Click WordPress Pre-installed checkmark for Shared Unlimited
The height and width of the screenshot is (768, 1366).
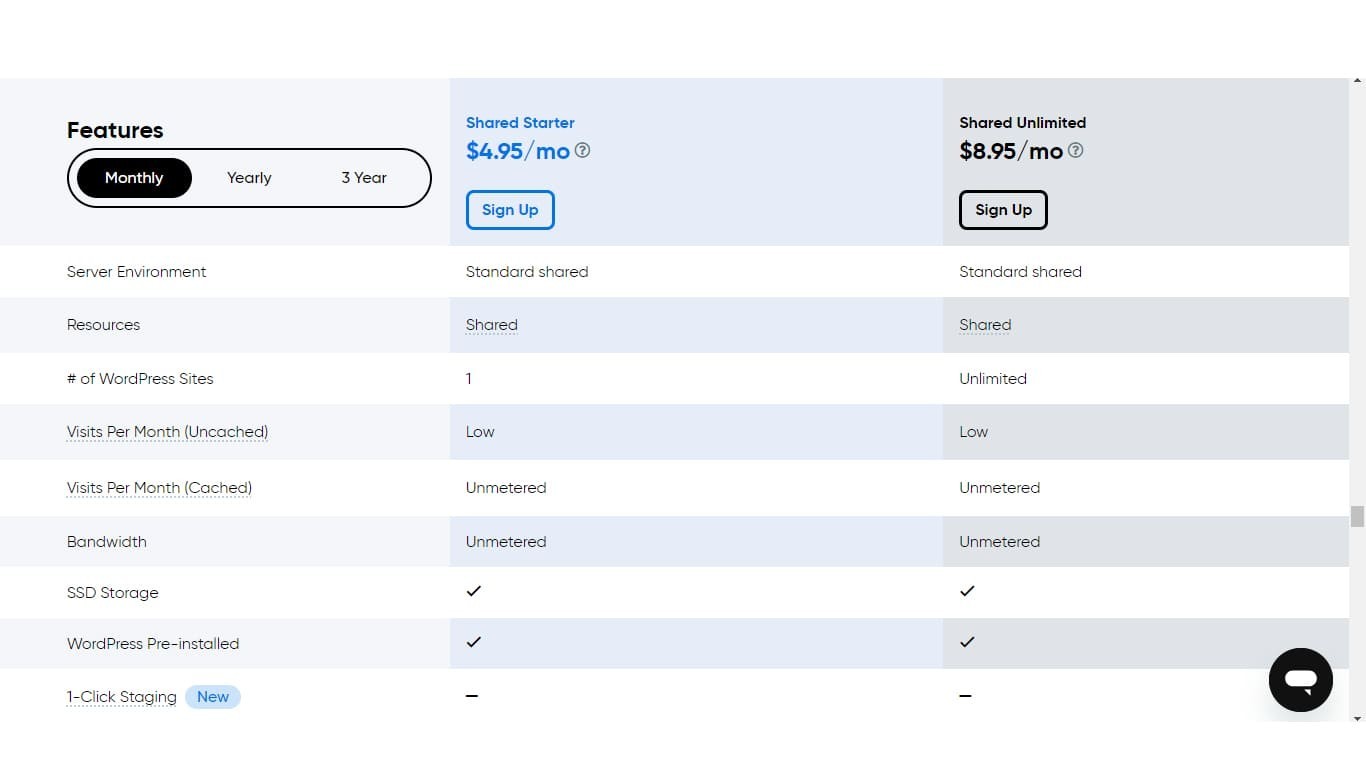pyautogui.click(x=967, y=642)
